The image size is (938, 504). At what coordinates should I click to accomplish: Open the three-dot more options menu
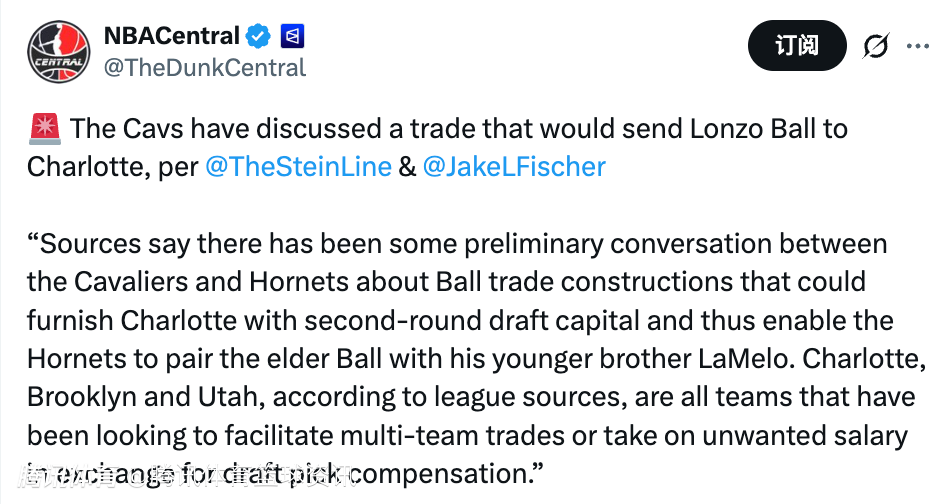[917, 46]
